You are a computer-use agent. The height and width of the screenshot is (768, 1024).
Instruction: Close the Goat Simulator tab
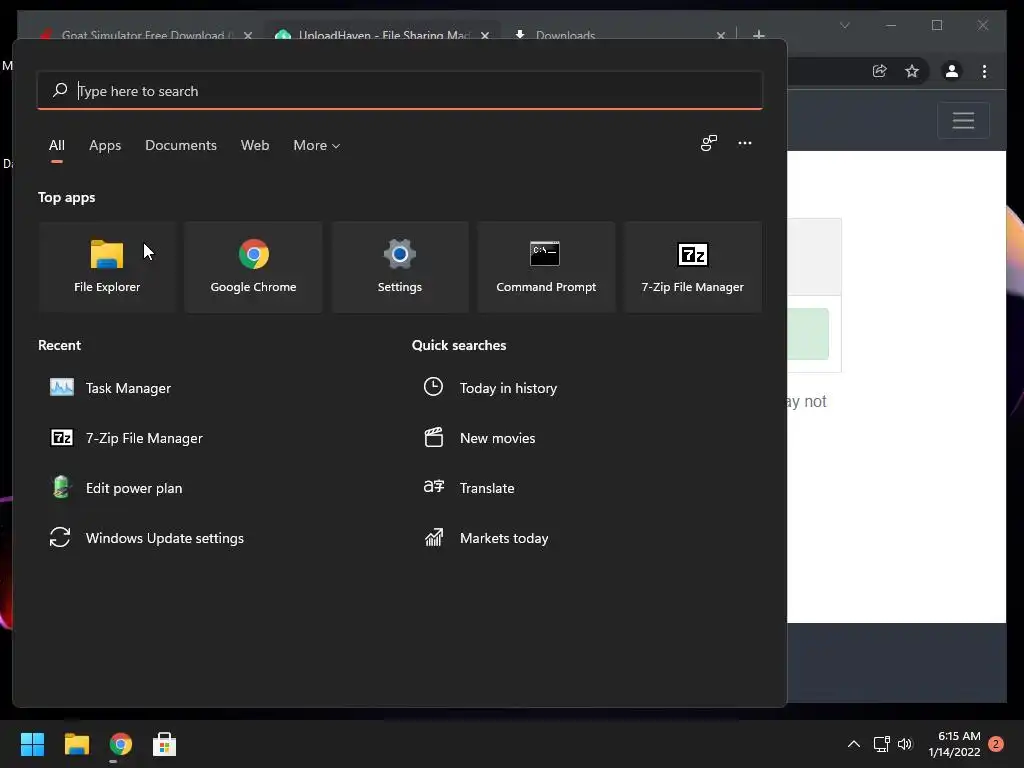248,35
